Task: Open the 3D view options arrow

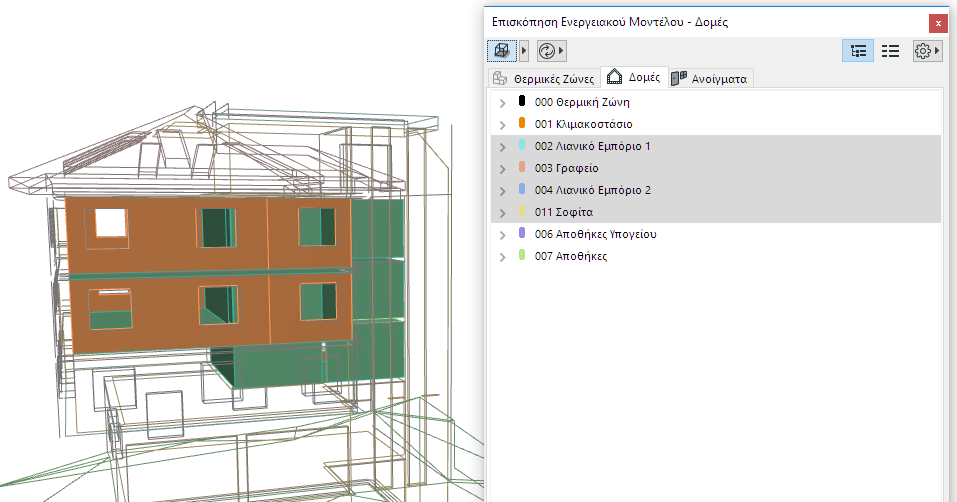Action: [524, 51]
